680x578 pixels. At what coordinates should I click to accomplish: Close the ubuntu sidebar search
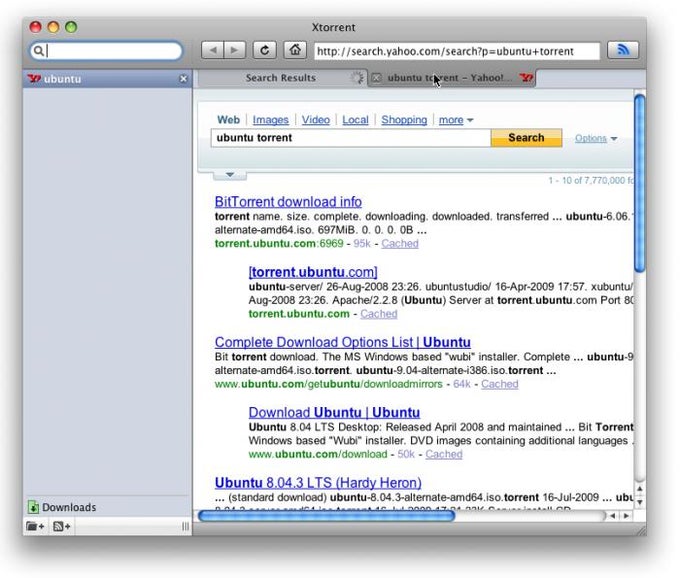pyautogui.click(x=183, y=79)
